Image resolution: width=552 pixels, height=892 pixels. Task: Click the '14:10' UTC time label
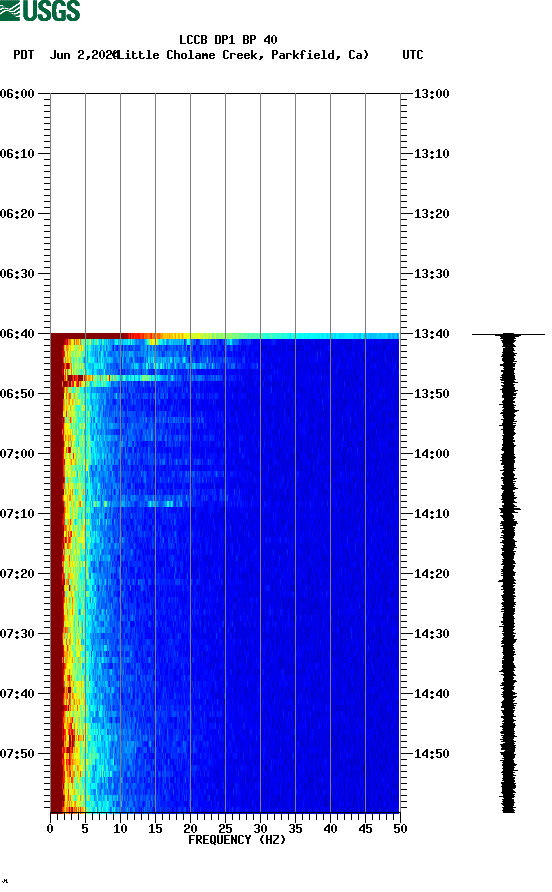coord(432,514)
